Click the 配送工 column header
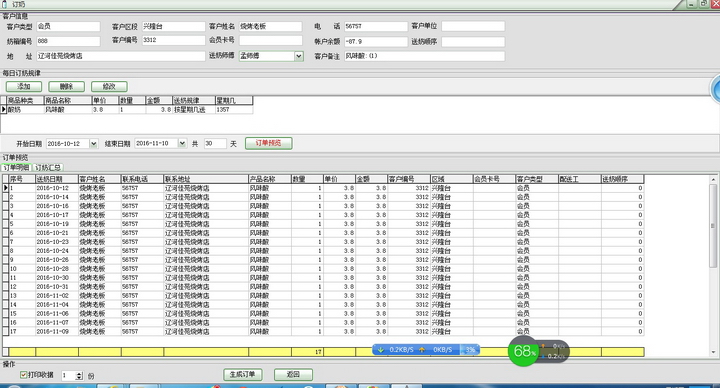Screen dimensions: 720x388 tap(579, 179)
